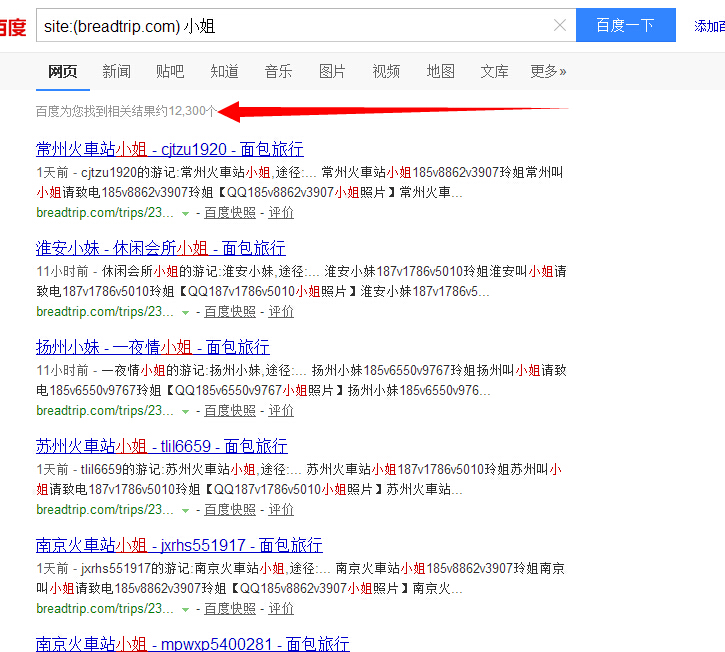Expand dropdown arrow of jxrhs551917 result URL
The height and width of the screenshot is (652, 725).
pos(185,609)
